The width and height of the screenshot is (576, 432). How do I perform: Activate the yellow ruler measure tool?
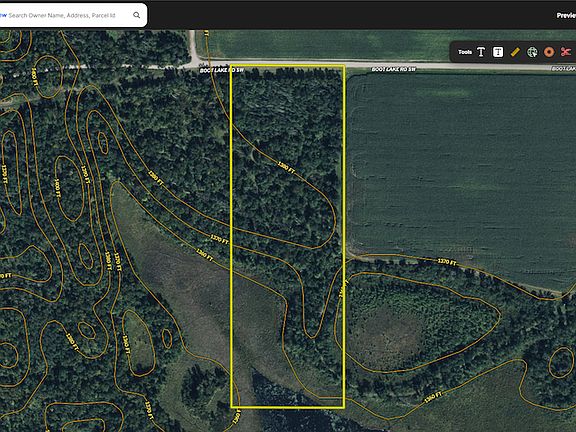515,52
